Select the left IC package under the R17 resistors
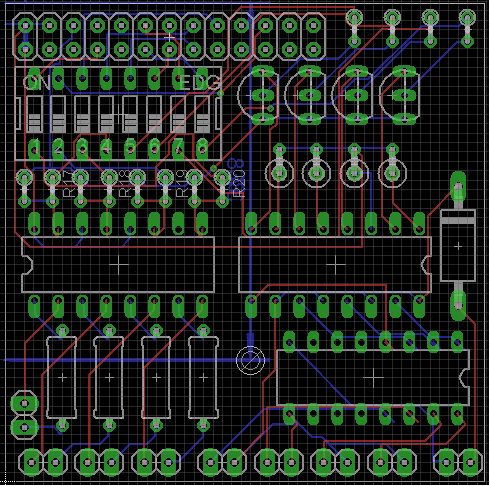This screenshot has width=490, height=486. click(118, 265)
